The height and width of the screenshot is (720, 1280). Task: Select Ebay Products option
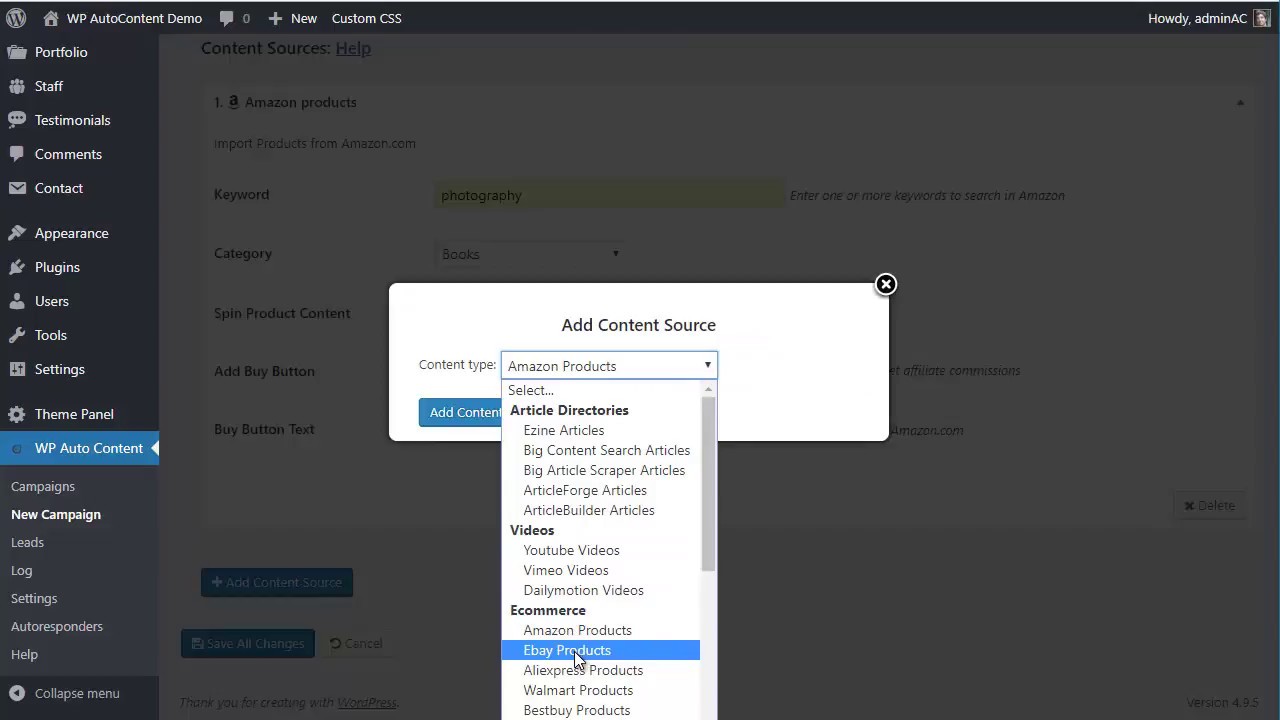coord(601,650)
